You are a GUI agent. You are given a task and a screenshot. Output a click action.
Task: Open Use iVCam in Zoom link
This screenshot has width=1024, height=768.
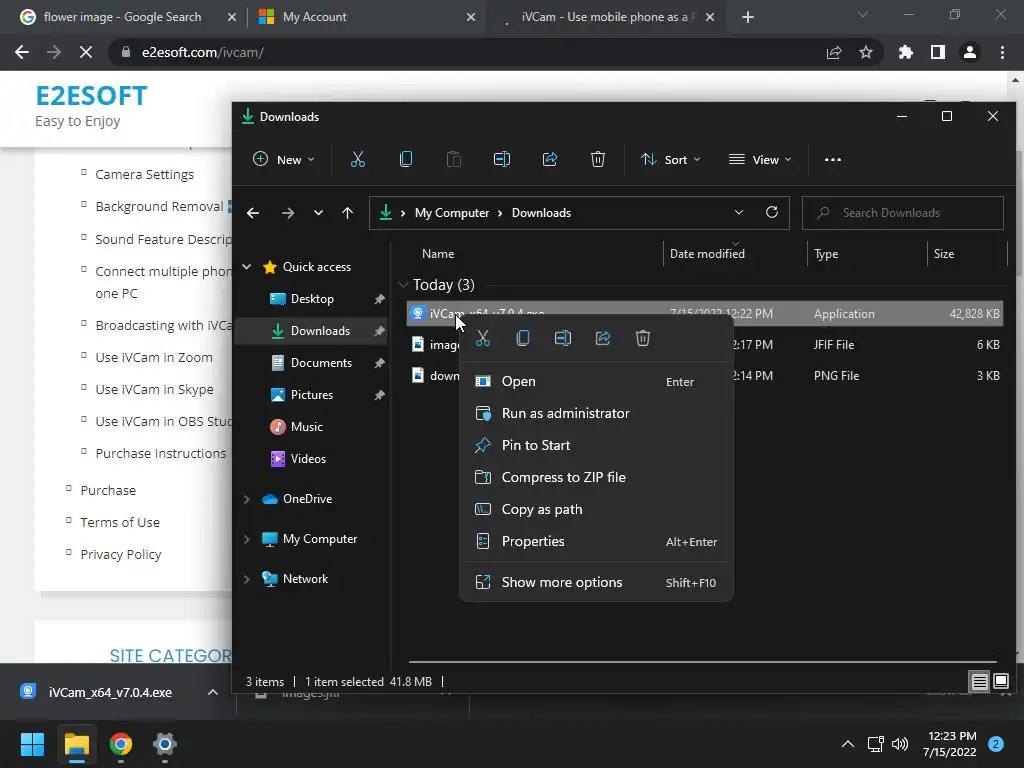154,357
